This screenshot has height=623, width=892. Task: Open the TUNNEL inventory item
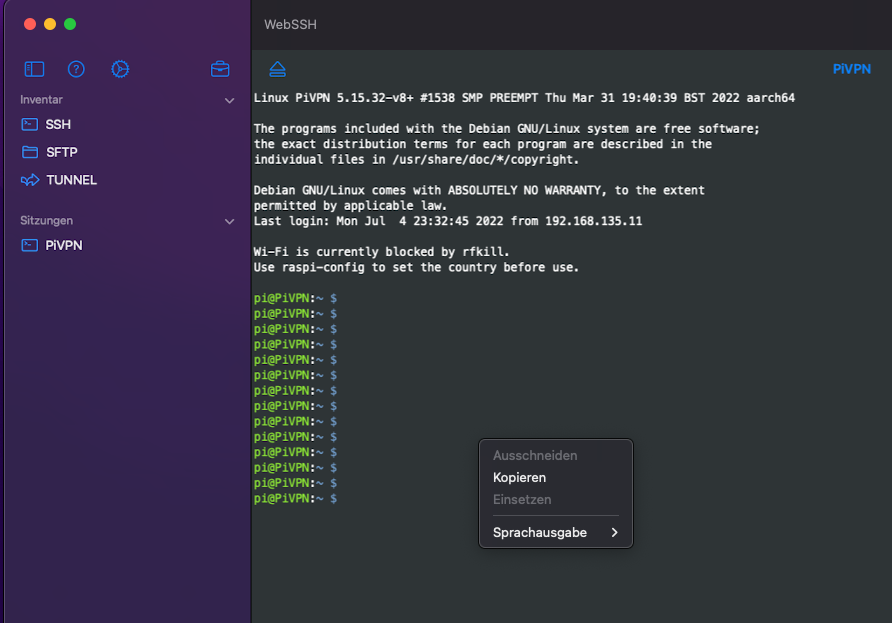[x=72, y=180]
